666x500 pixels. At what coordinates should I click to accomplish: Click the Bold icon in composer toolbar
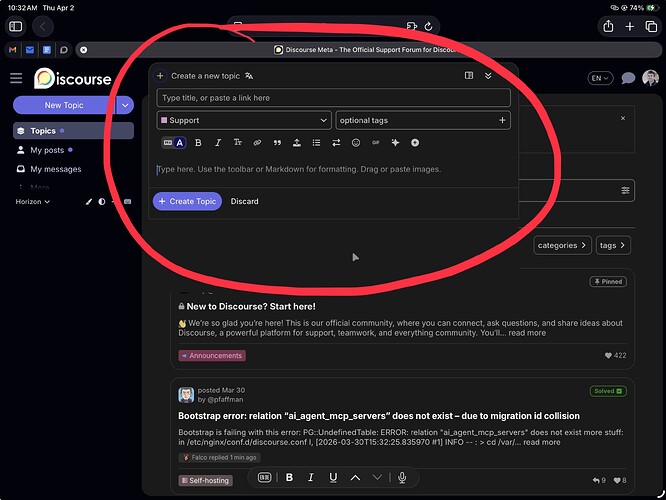point(198,143)
